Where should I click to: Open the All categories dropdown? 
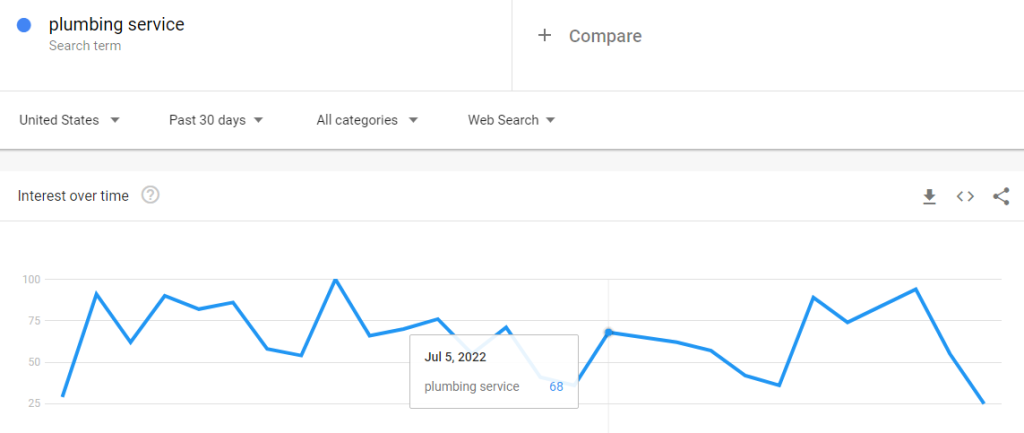[x=367, y=120]
